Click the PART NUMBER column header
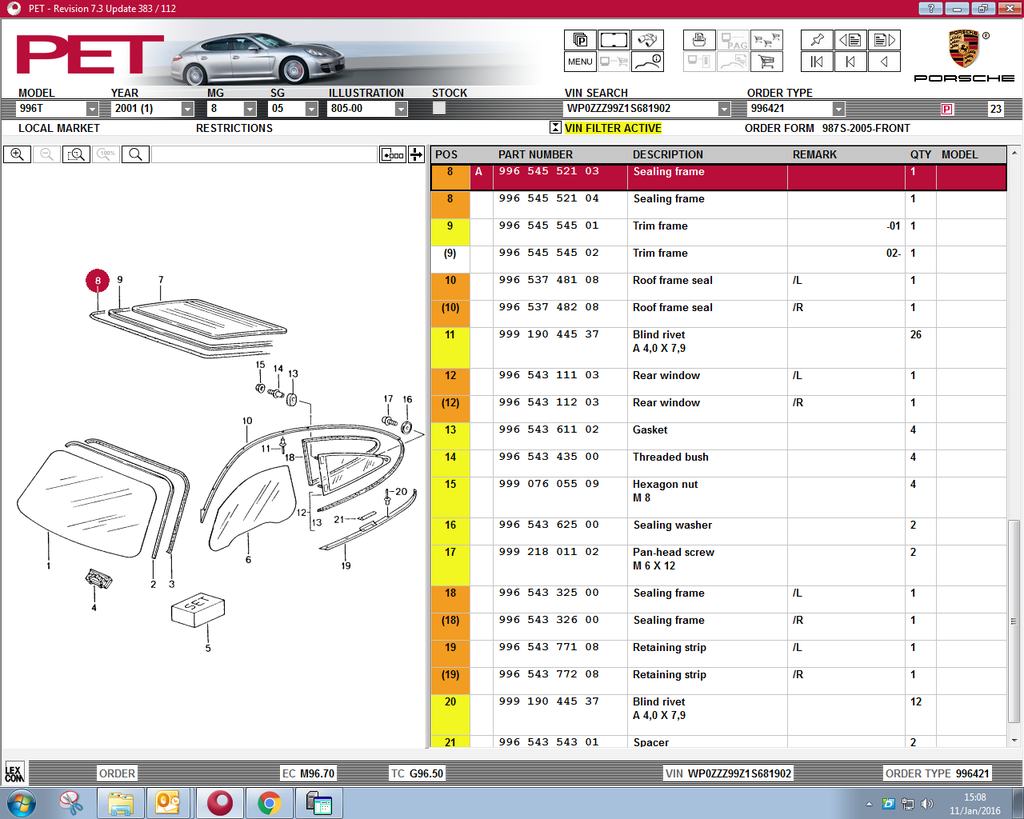Viewport: 1024px width, 819px height. pos(536,155)
